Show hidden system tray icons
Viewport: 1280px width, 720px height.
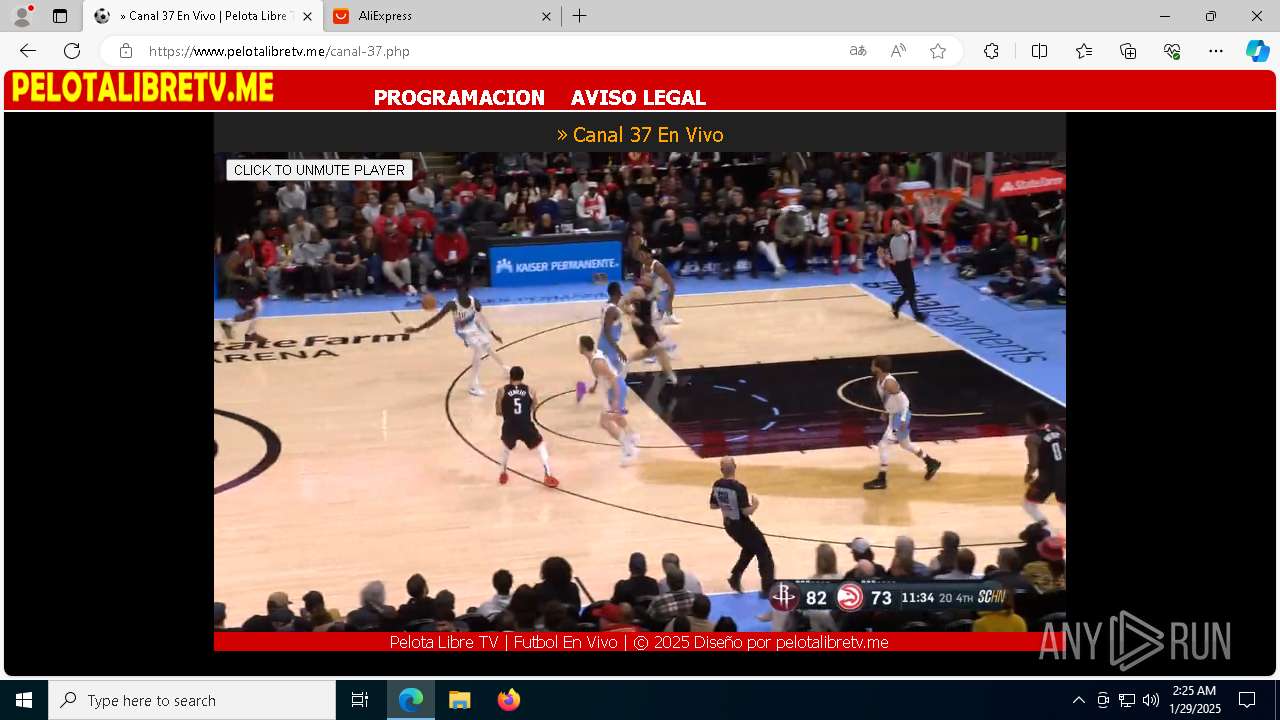(1078, 700)
